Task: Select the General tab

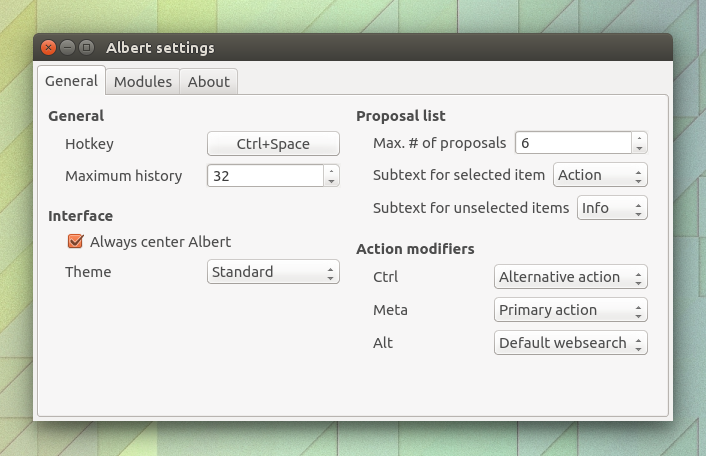Action: pyautogui.click(x=71, y=81)
